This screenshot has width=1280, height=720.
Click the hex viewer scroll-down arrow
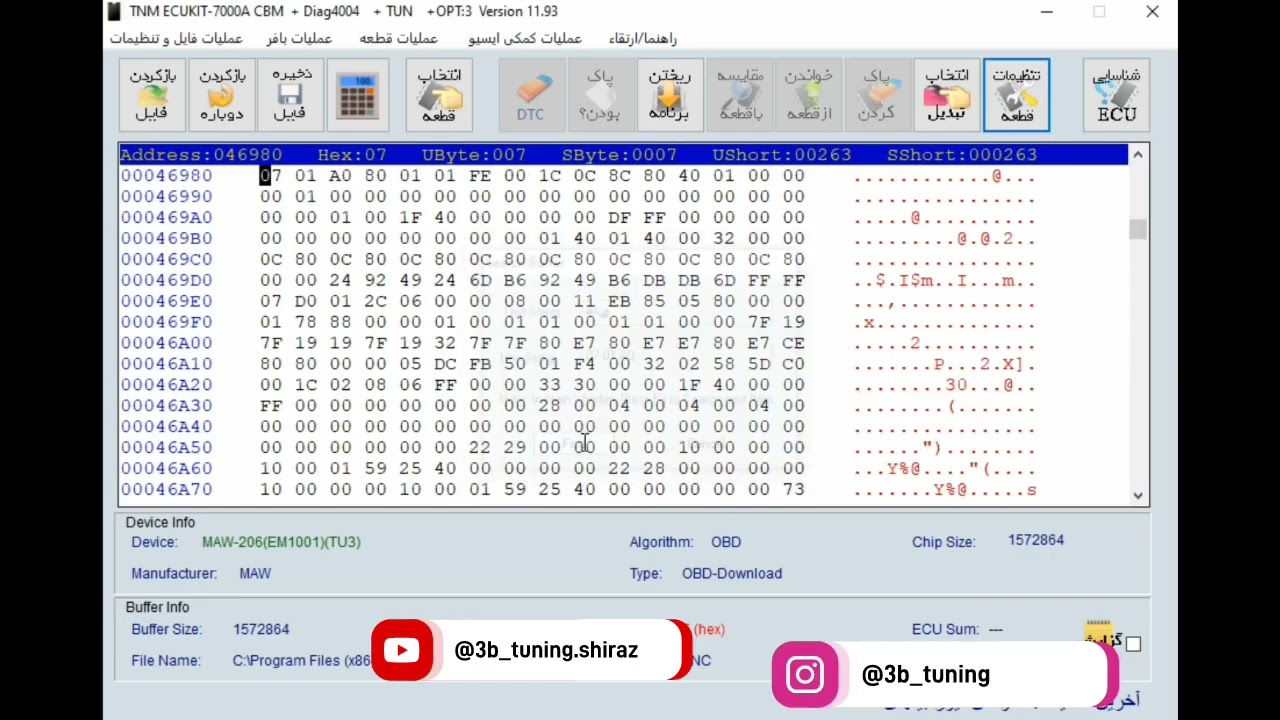(1138, 495)
